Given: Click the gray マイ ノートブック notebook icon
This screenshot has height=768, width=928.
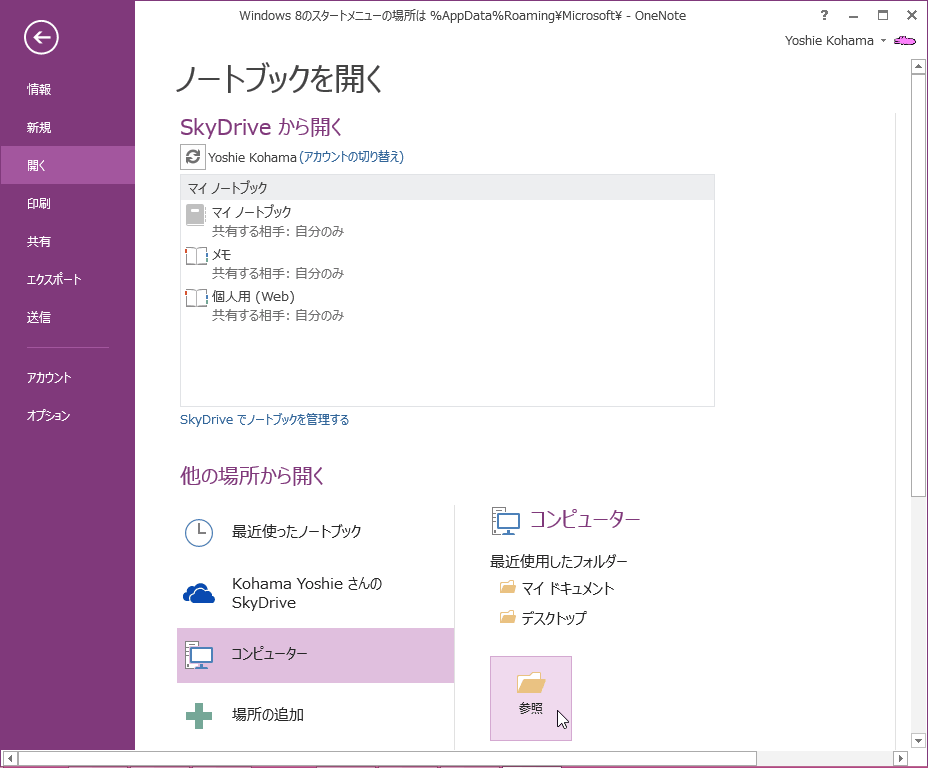Looking at the screenshot, I should point(195,215).
